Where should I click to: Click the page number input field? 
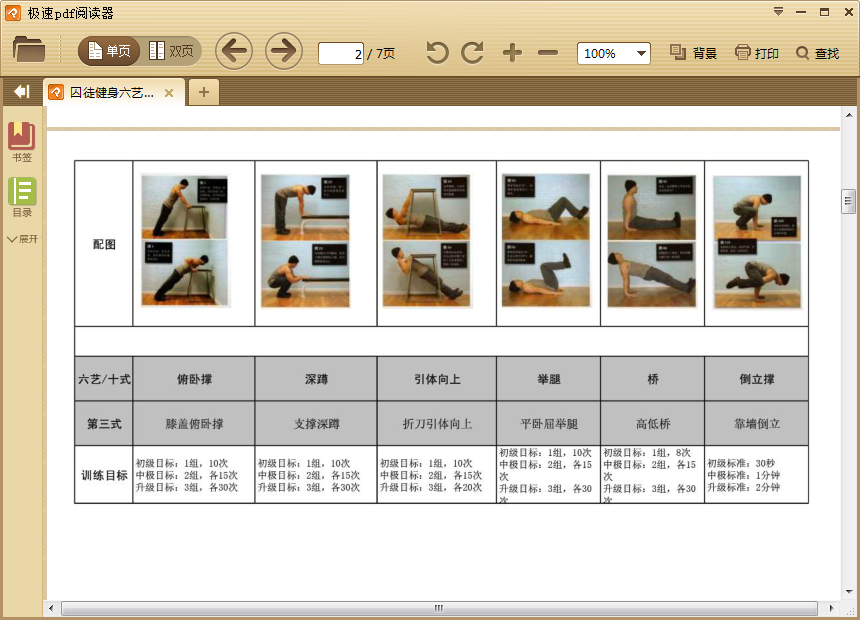(x=341, y=54)
